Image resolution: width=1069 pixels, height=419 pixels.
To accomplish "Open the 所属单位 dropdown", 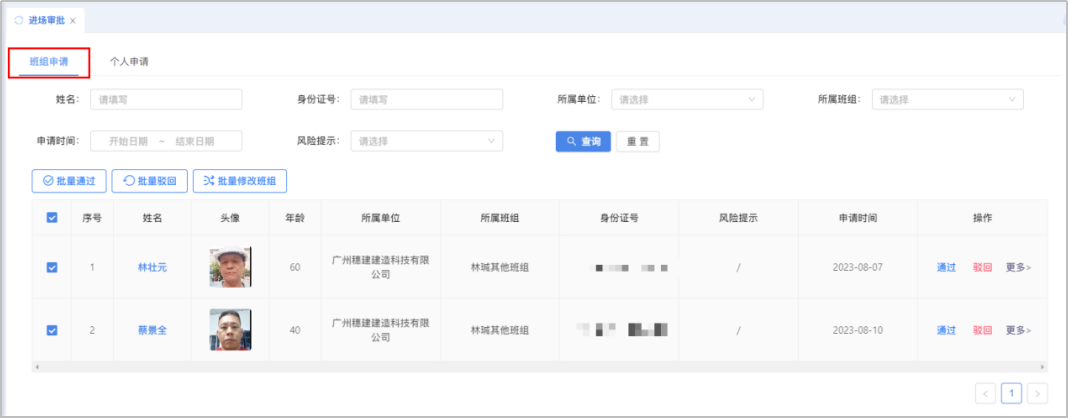I will tap(687, 99).
